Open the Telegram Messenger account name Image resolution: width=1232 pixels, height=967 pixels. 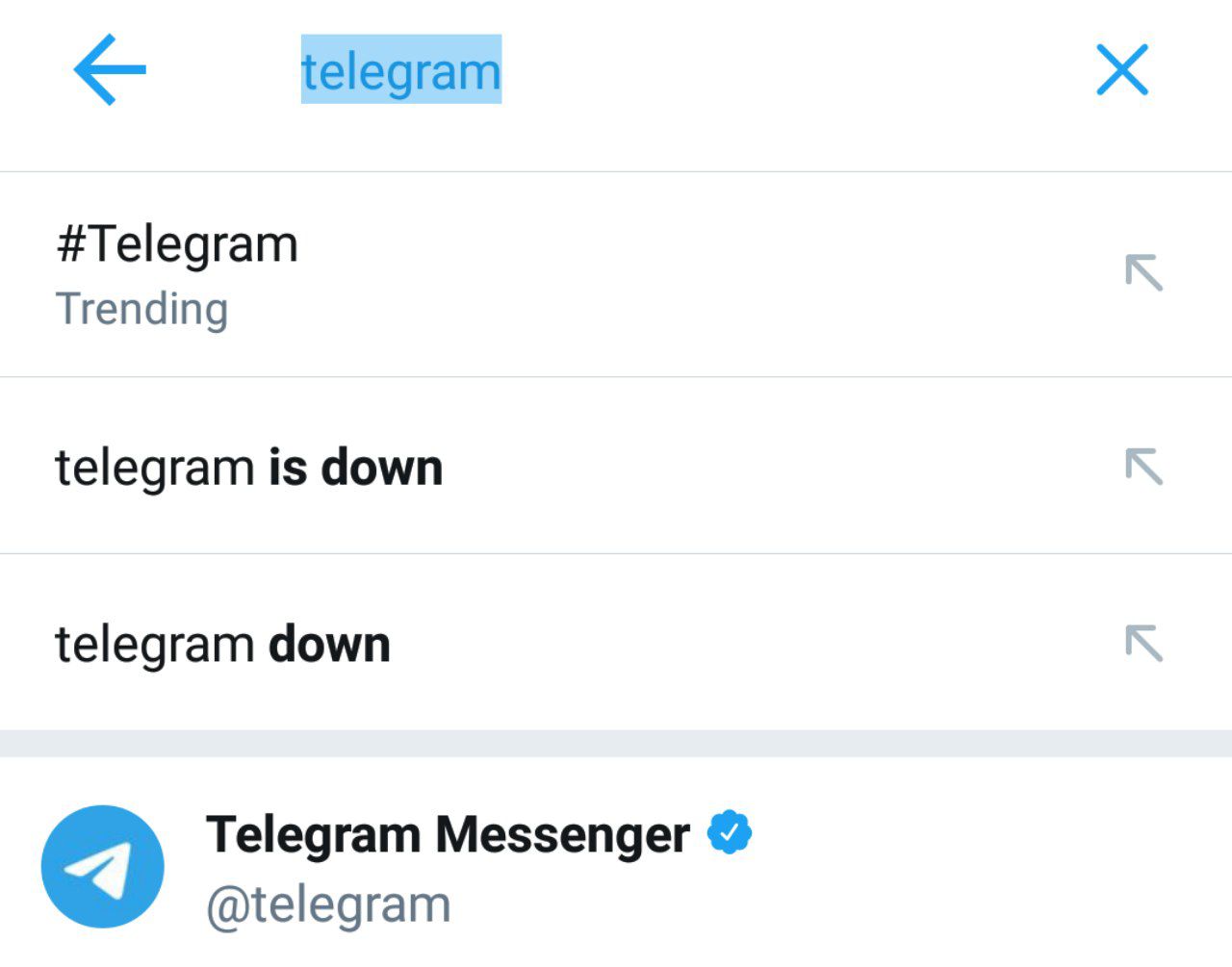click(x=448, y=834)
